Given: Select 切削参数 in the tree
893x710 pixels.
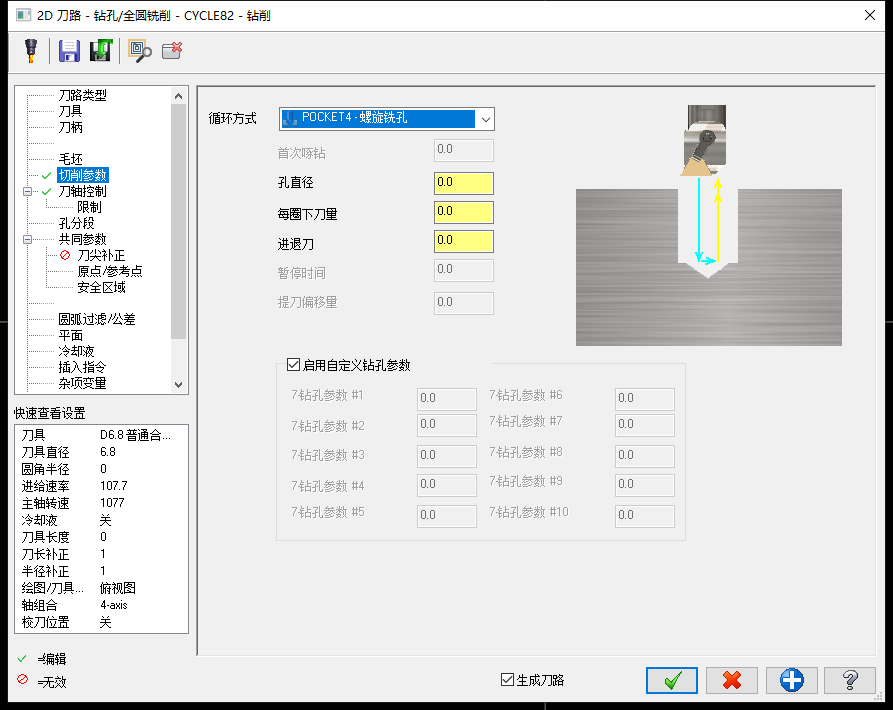Looking at the screenshot, I should (x=83, y=175).
